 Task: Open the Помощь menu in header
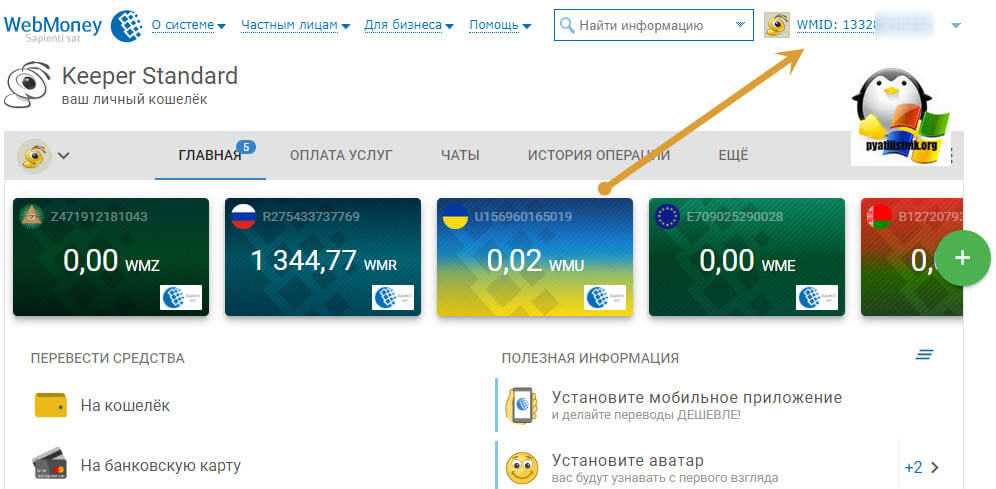click(500, 25)
